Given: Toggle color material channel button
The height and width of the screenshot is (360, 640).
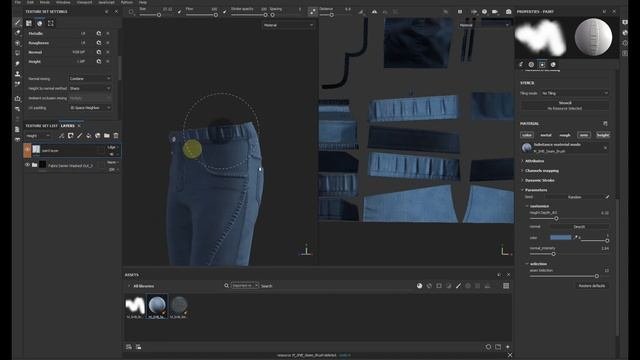Looking at the screenshot, I should pyautogui.click(x=527, y=135).
